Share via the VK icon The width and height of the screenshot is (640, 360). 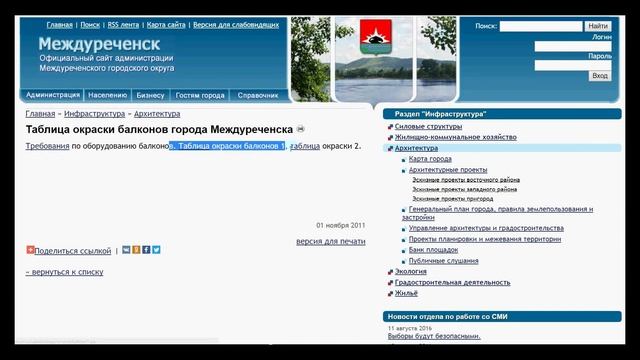click(126, 249)
